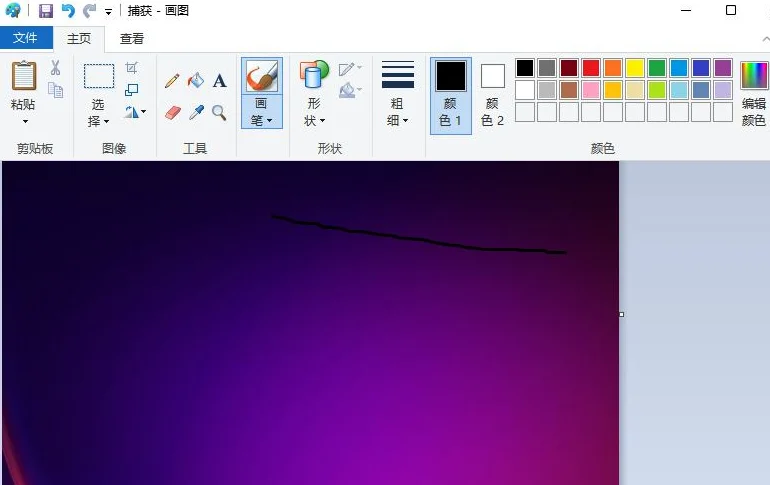Collapse the ribbon using the chevron

pos(766,39)
